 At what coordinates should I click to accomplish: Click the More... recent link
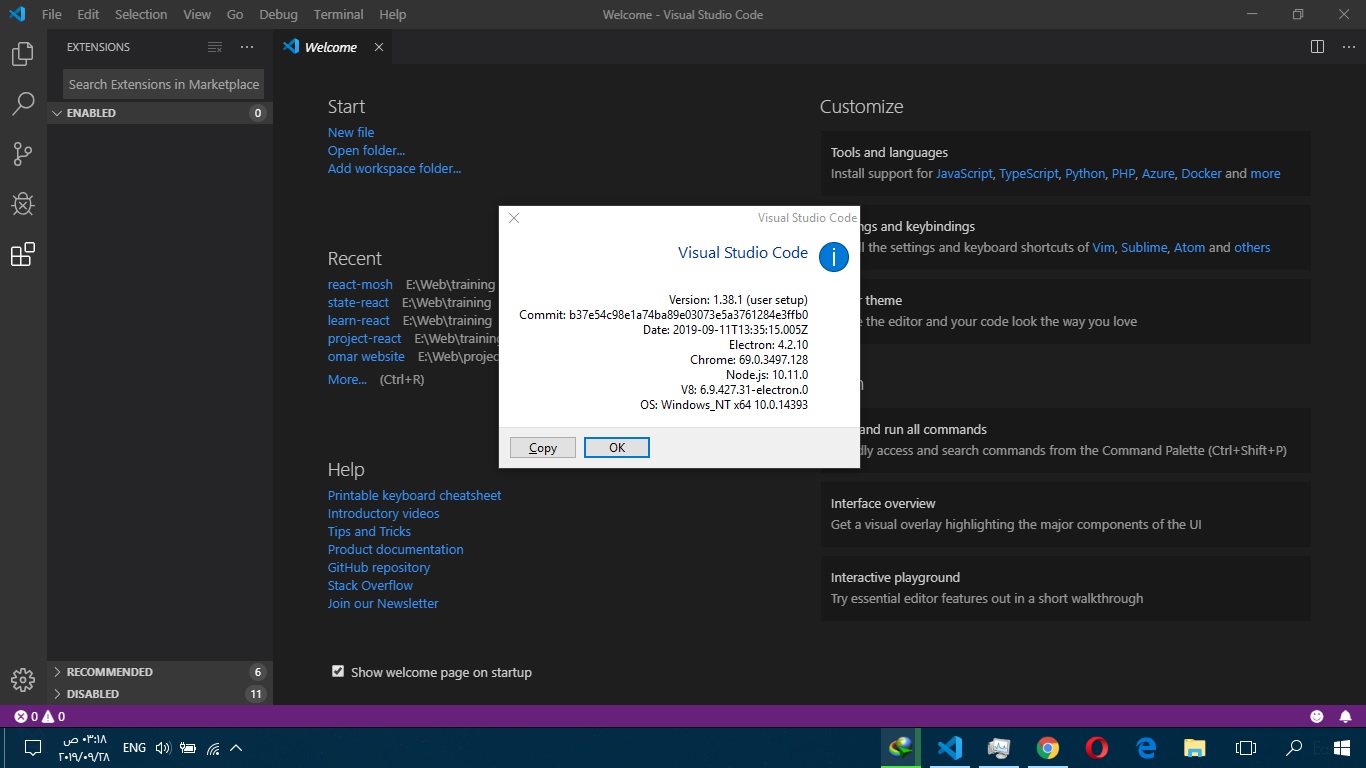pos(347,379)
